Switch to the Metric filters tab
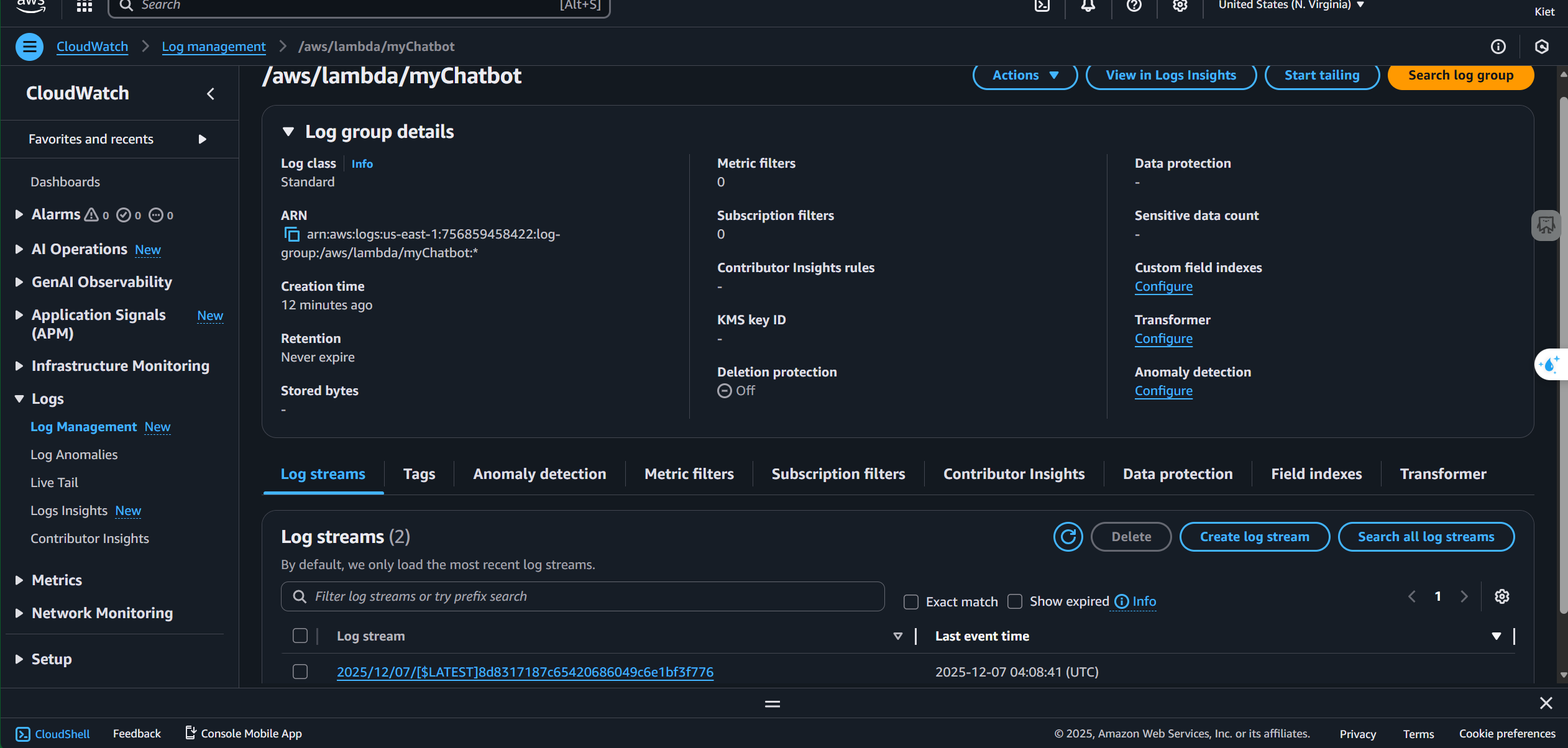The width and height of the screenshot is (1568, 748). [689, 474]
